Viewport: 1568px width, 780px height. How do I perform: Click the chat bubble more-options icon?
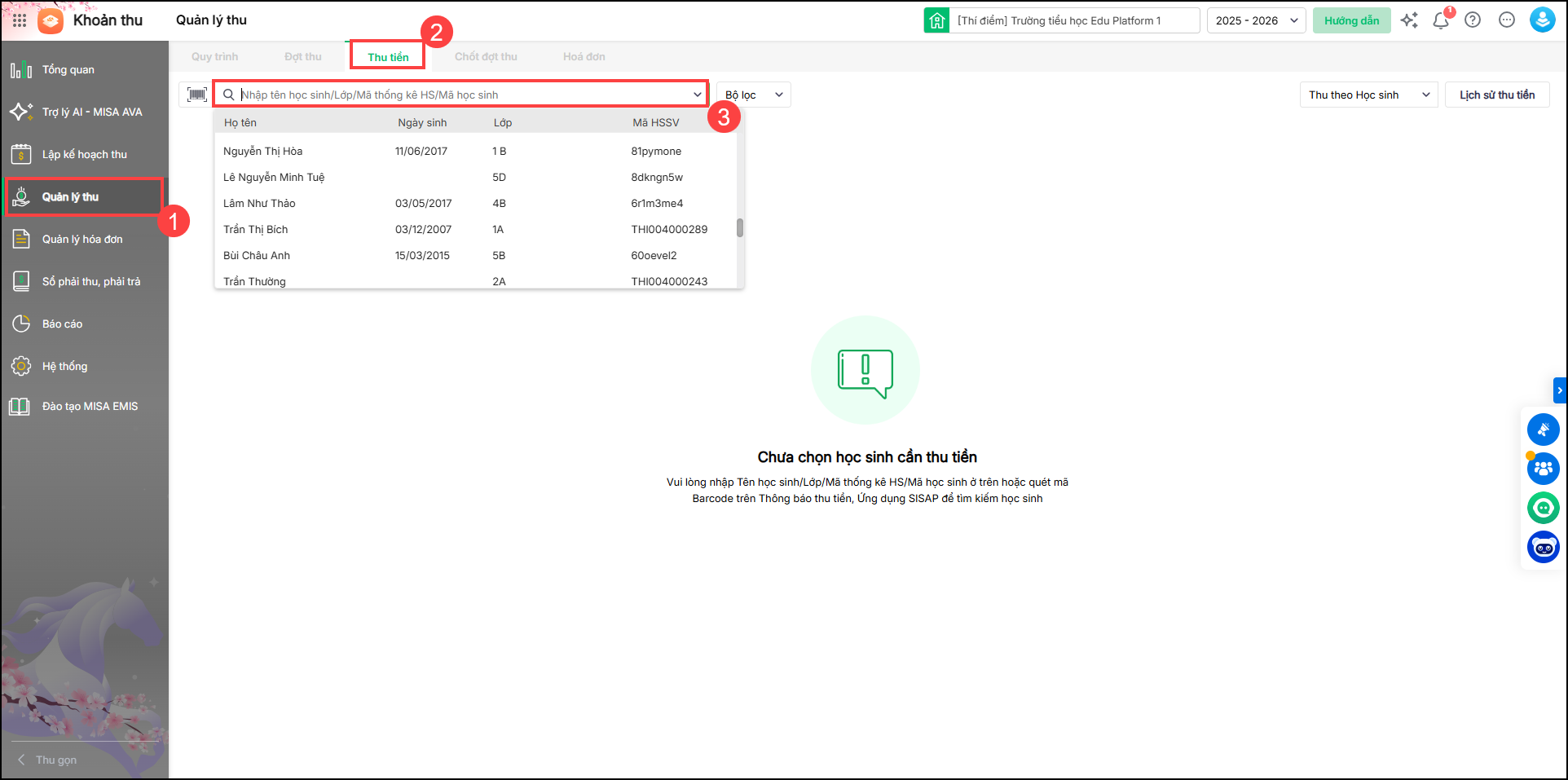tap(1507, 20)
